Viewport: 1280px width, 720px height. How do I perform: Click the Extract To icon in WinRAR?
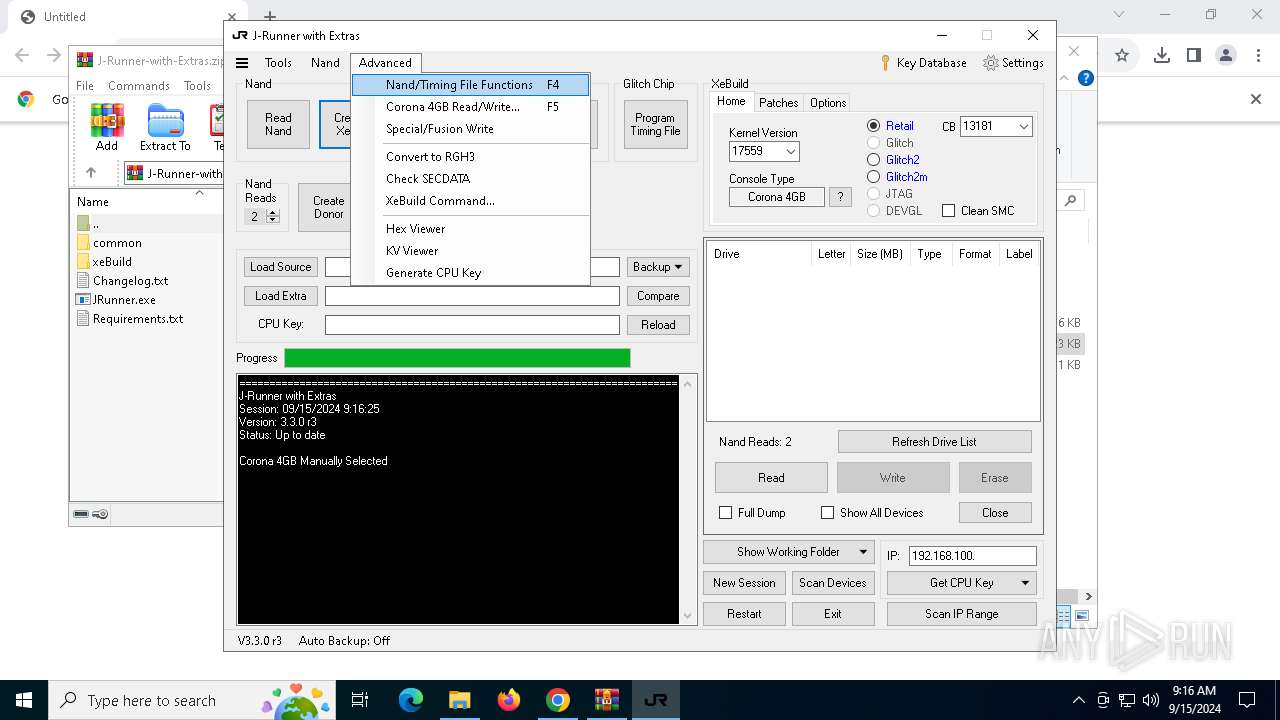[x=165, y=127]
